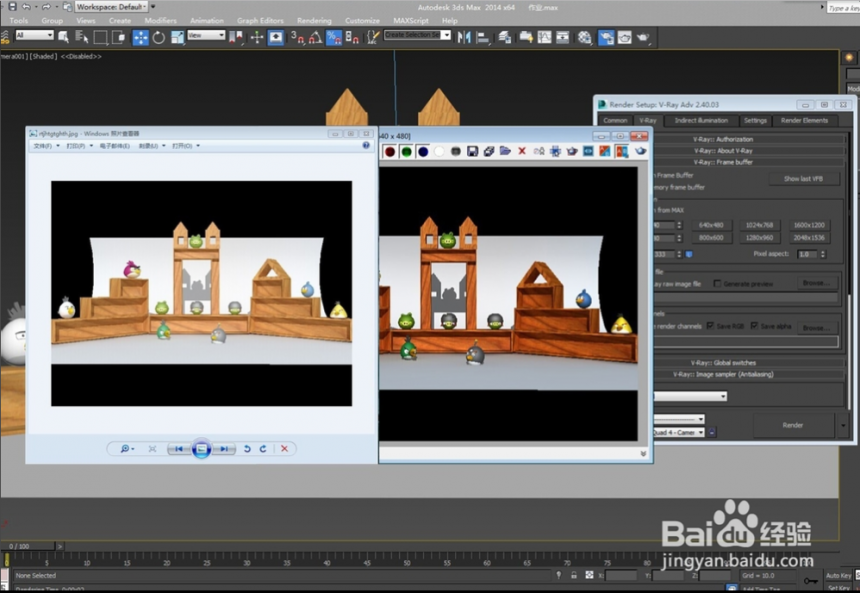Open the Settings tab in Render Setup
The width and height of the screenshot is (860, 593).
tap(755, 121)
